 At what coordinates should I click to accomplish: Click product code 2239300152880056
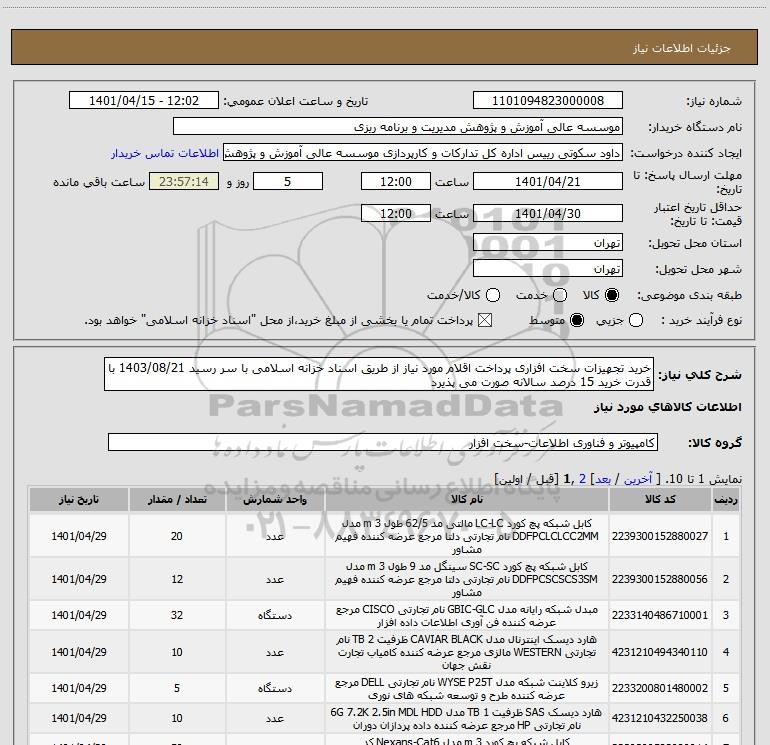(x=660, y=579)
